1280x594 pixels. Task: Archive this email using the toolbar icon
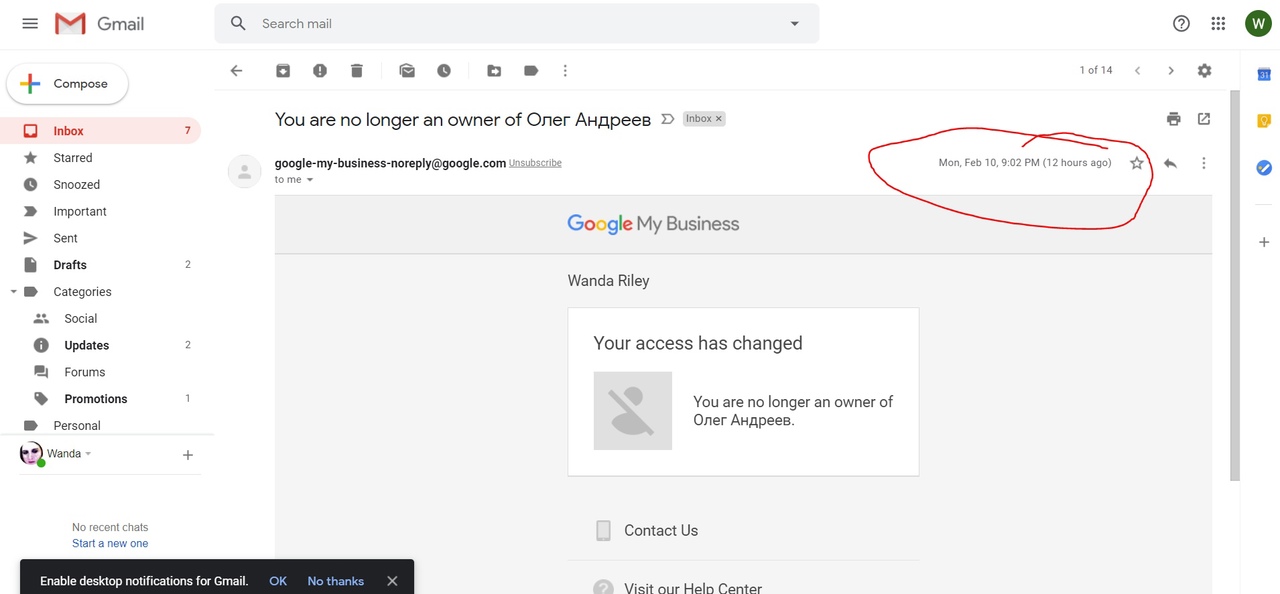(x=283, y=71)
